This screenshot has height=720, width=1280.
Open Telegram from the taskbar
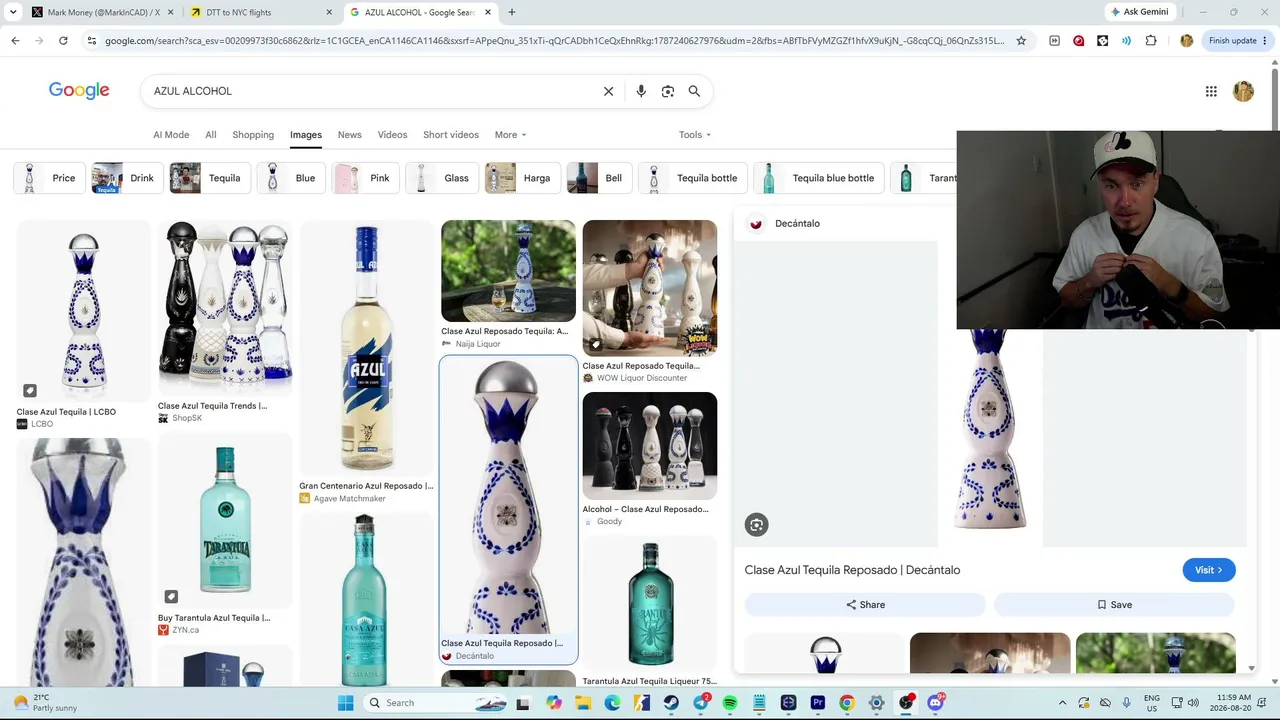tap(701, 703)
